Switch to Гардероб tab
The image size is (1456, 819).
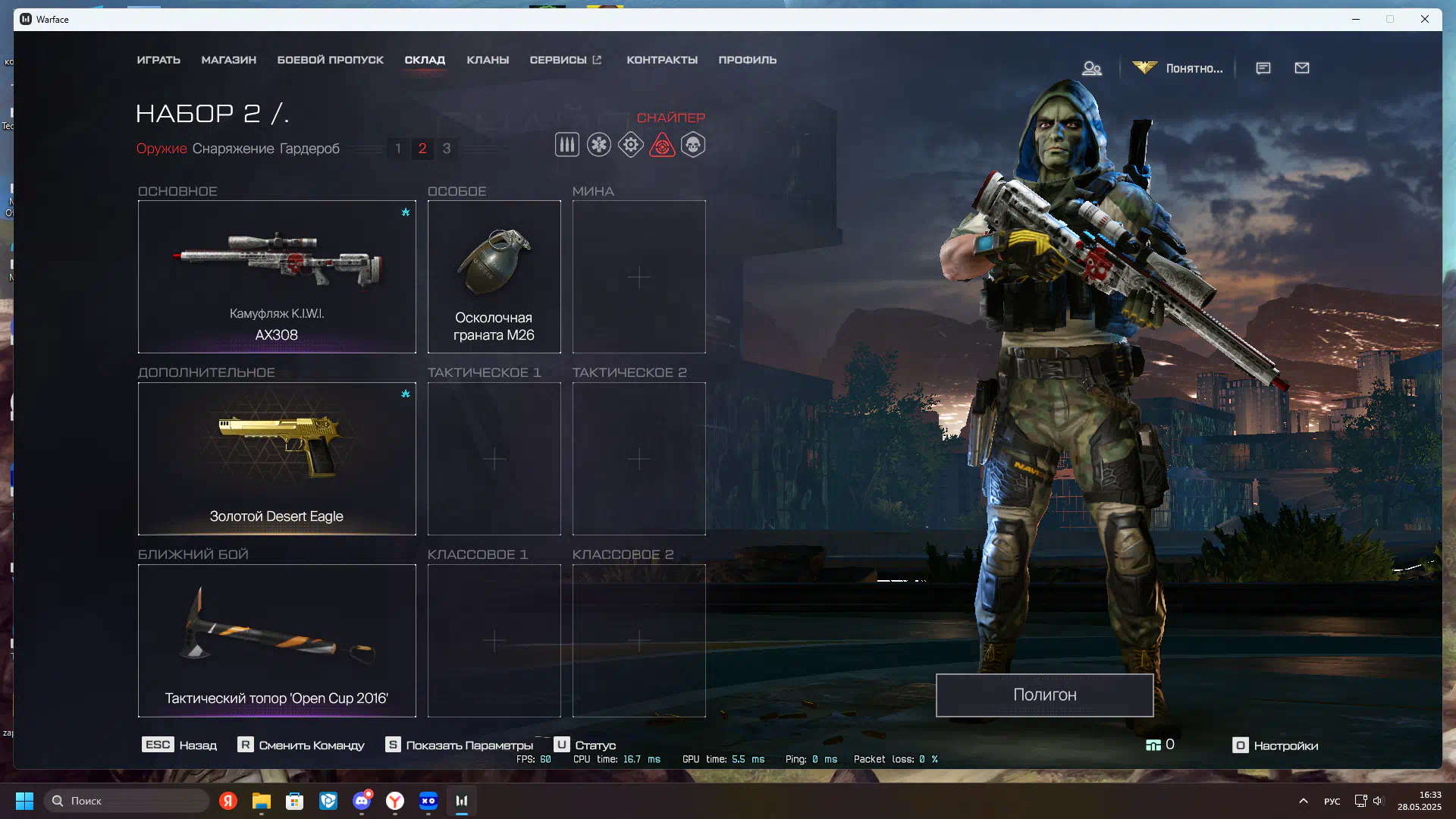tap(309, 149)
